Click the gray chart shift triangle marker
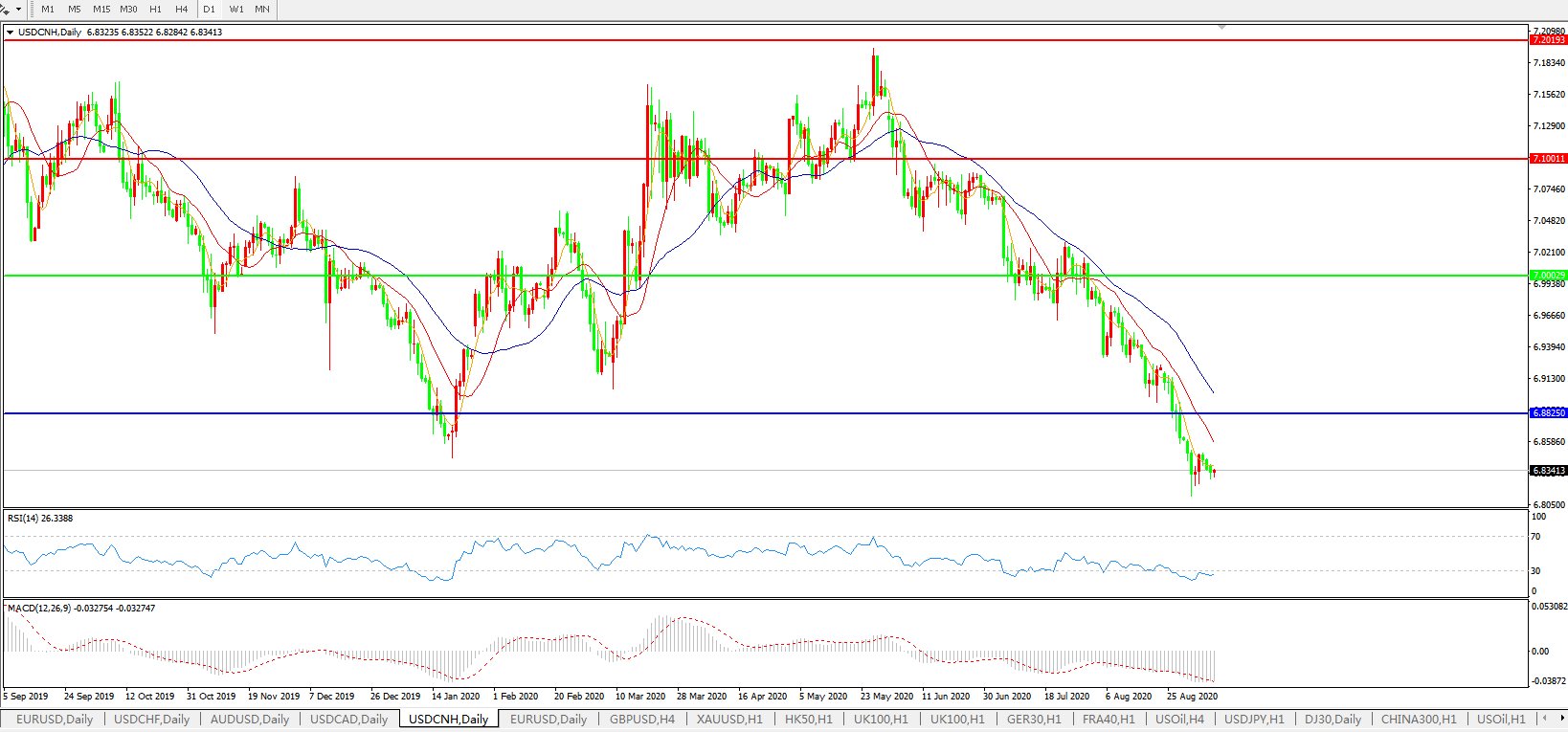 click(1221, 28)
